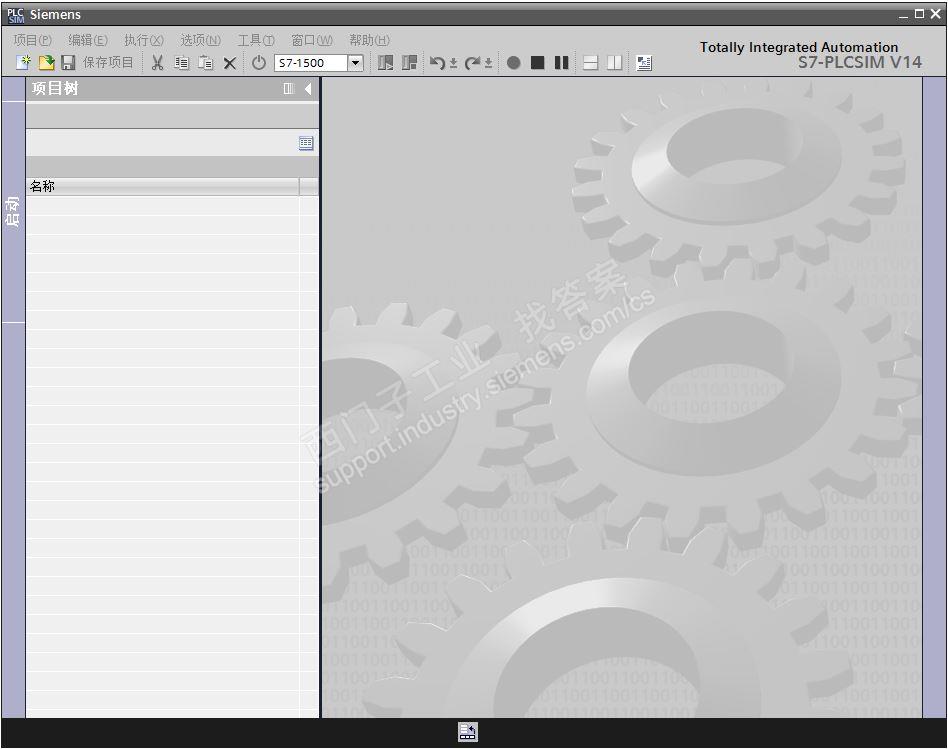Click the first simulation view icon after dropdown
Viewport: 948px width, 749px height.
pyautogui.click(x=385, y=62)
